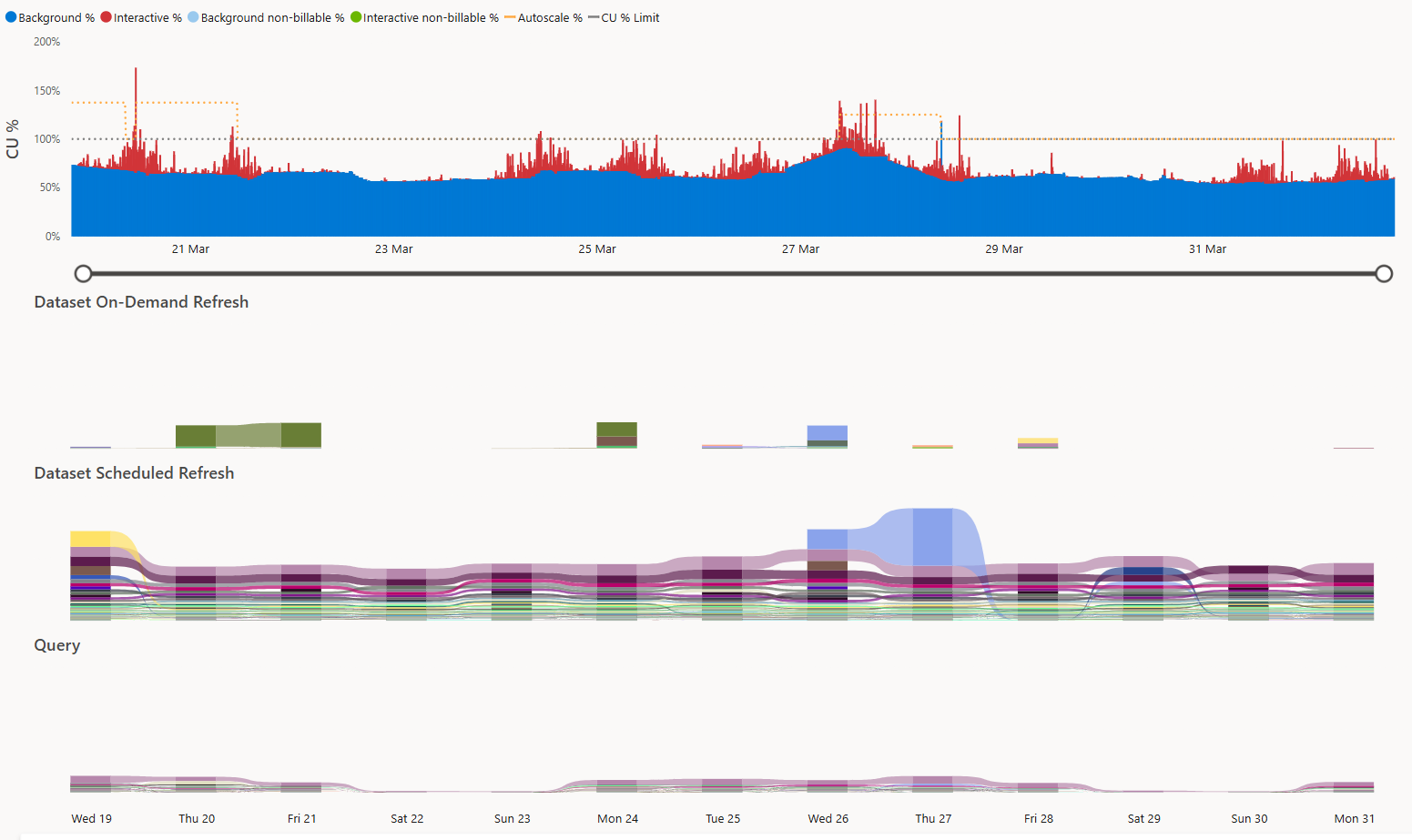Image resolution: width=1412 pixels, height=840 pixels.
Task: Select the CU % Limit legend label
Action: tap(630, 18)
